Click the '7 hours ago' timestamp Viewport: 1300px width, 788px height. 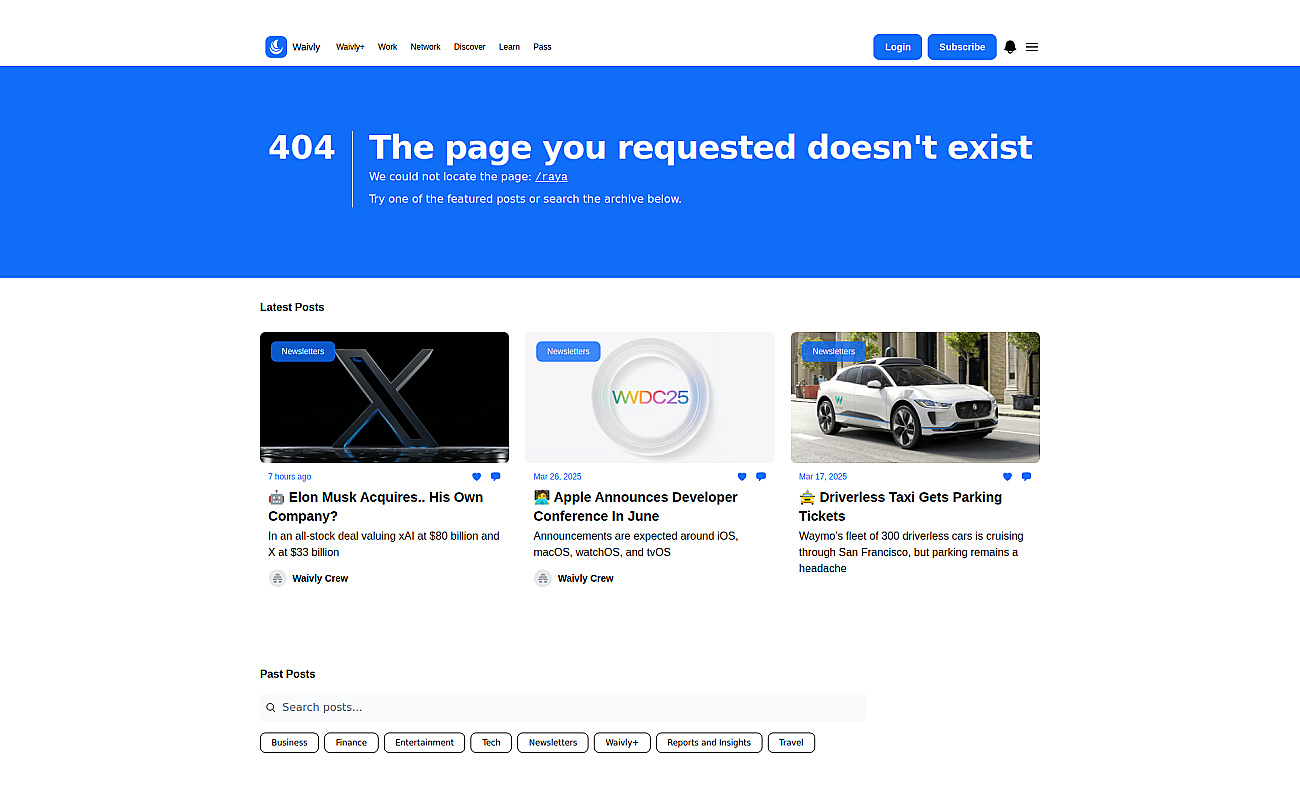[x=290, y=477]
